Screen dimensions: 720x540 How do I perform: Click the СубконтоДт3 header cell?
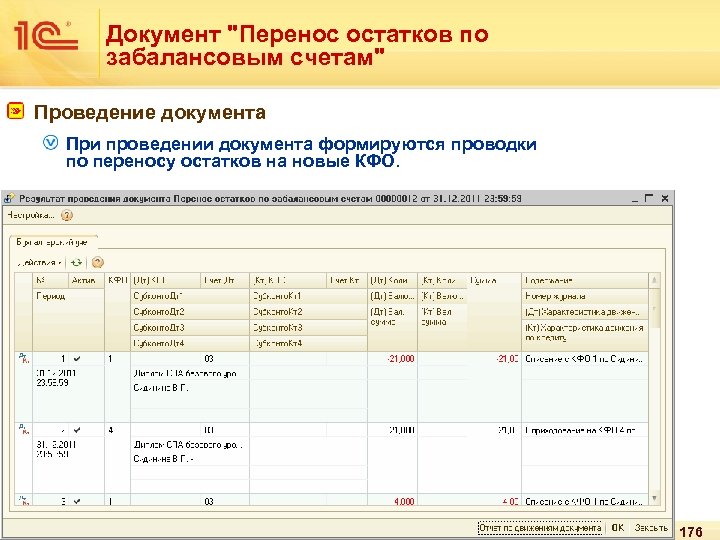(x=190, y=328)
